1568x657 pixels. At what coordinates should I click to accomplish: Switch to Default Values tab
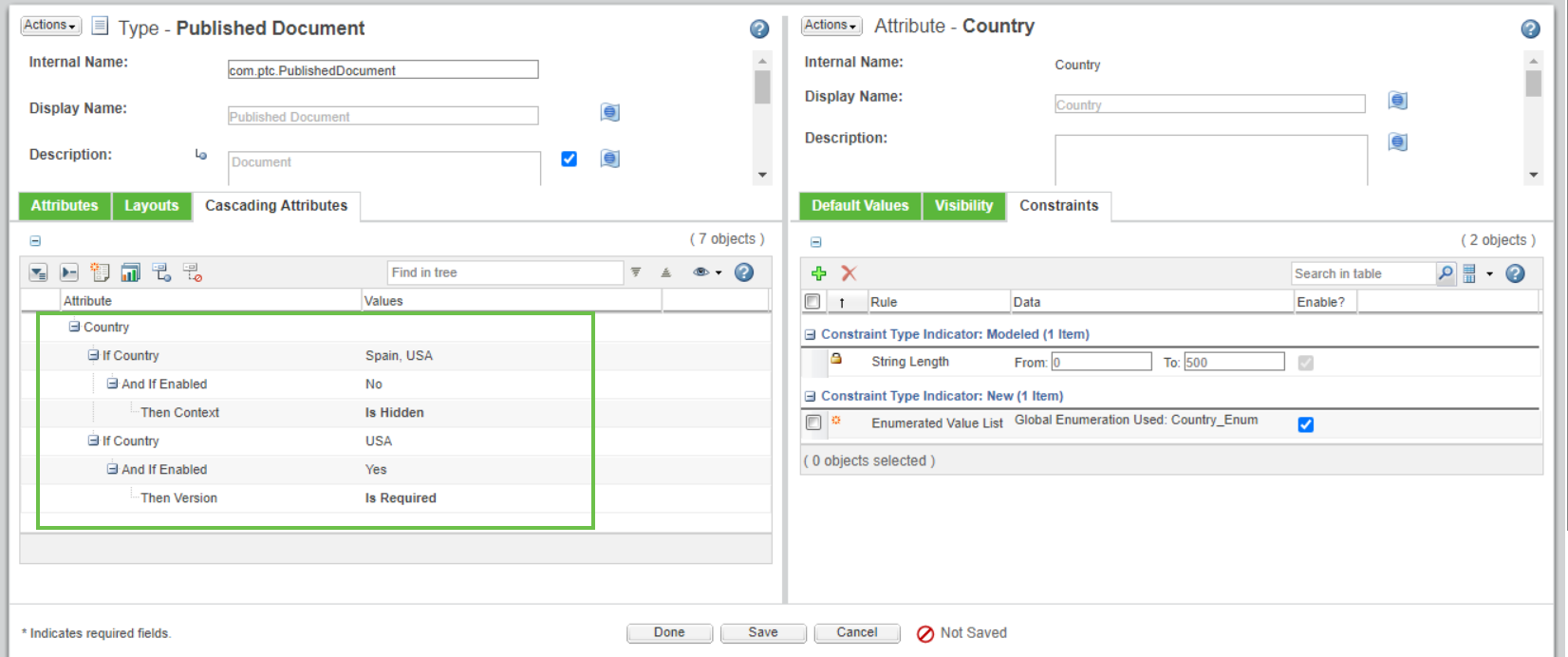click(860, 206)
